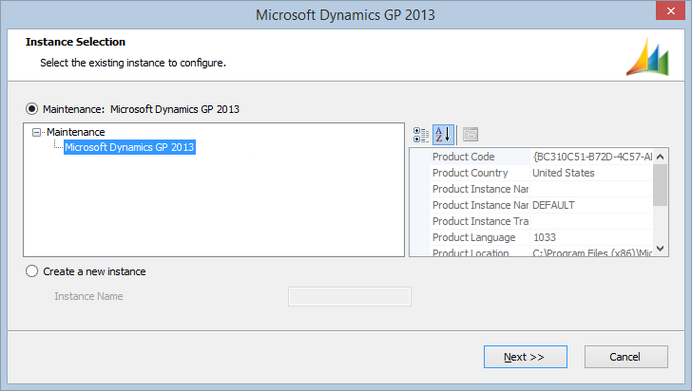692x391 pixels.
Task: Select the Maintenance radio button
Action: coord(32,109)
